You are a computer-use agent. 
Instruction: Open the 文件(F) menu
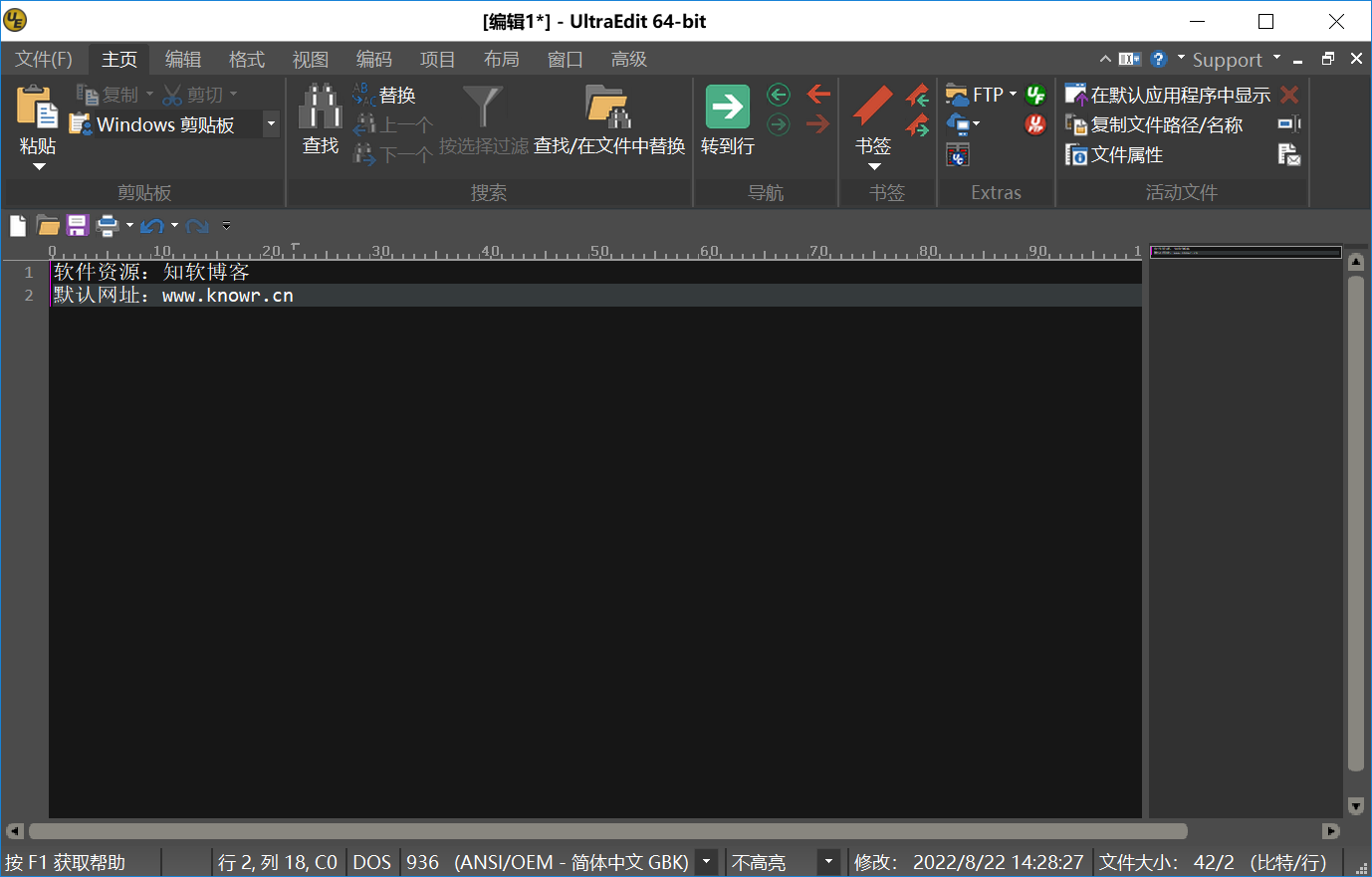click(x=44, y=59)
